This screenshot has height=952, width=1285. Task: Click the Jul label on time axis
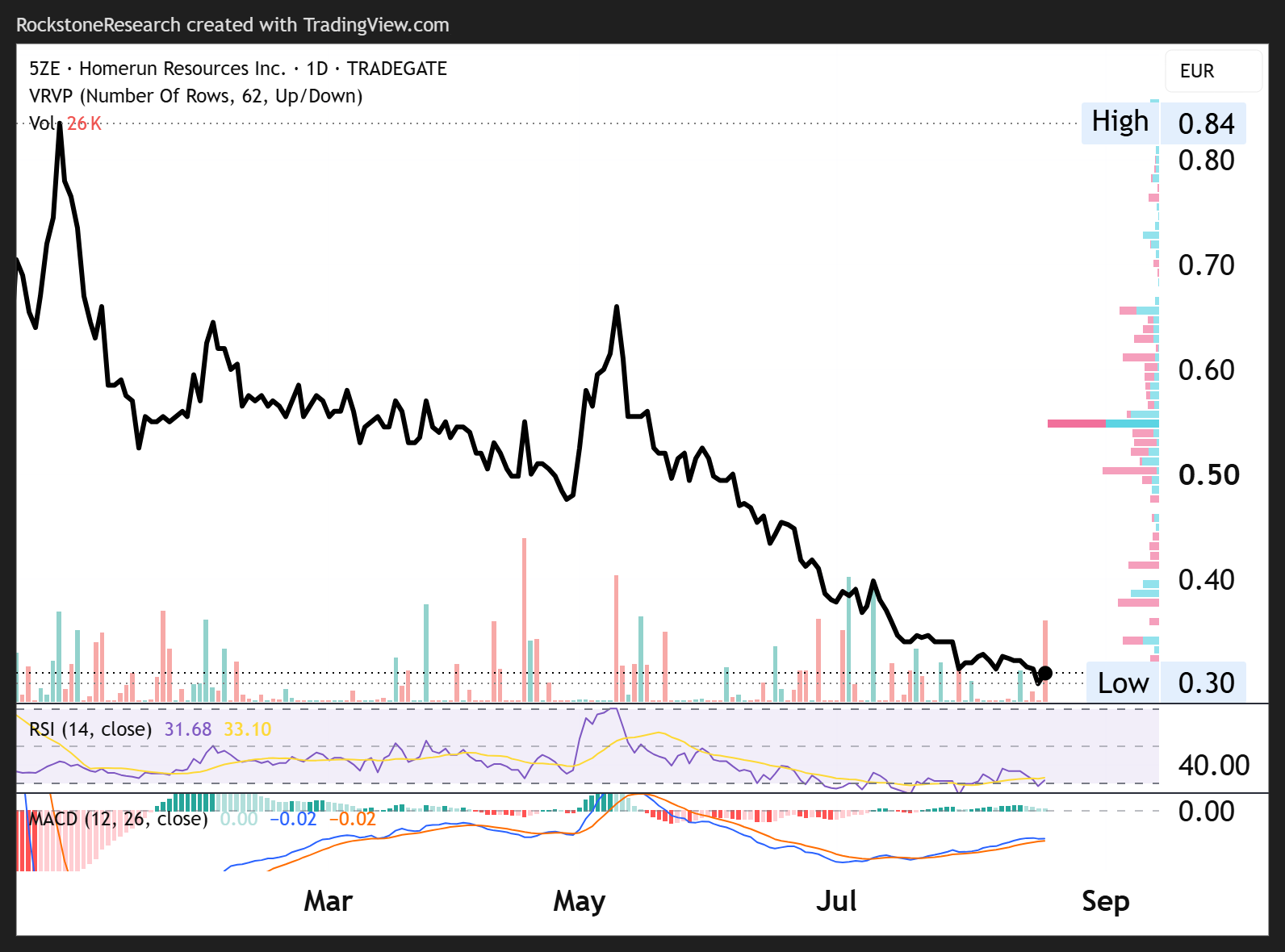click(836, 901)
